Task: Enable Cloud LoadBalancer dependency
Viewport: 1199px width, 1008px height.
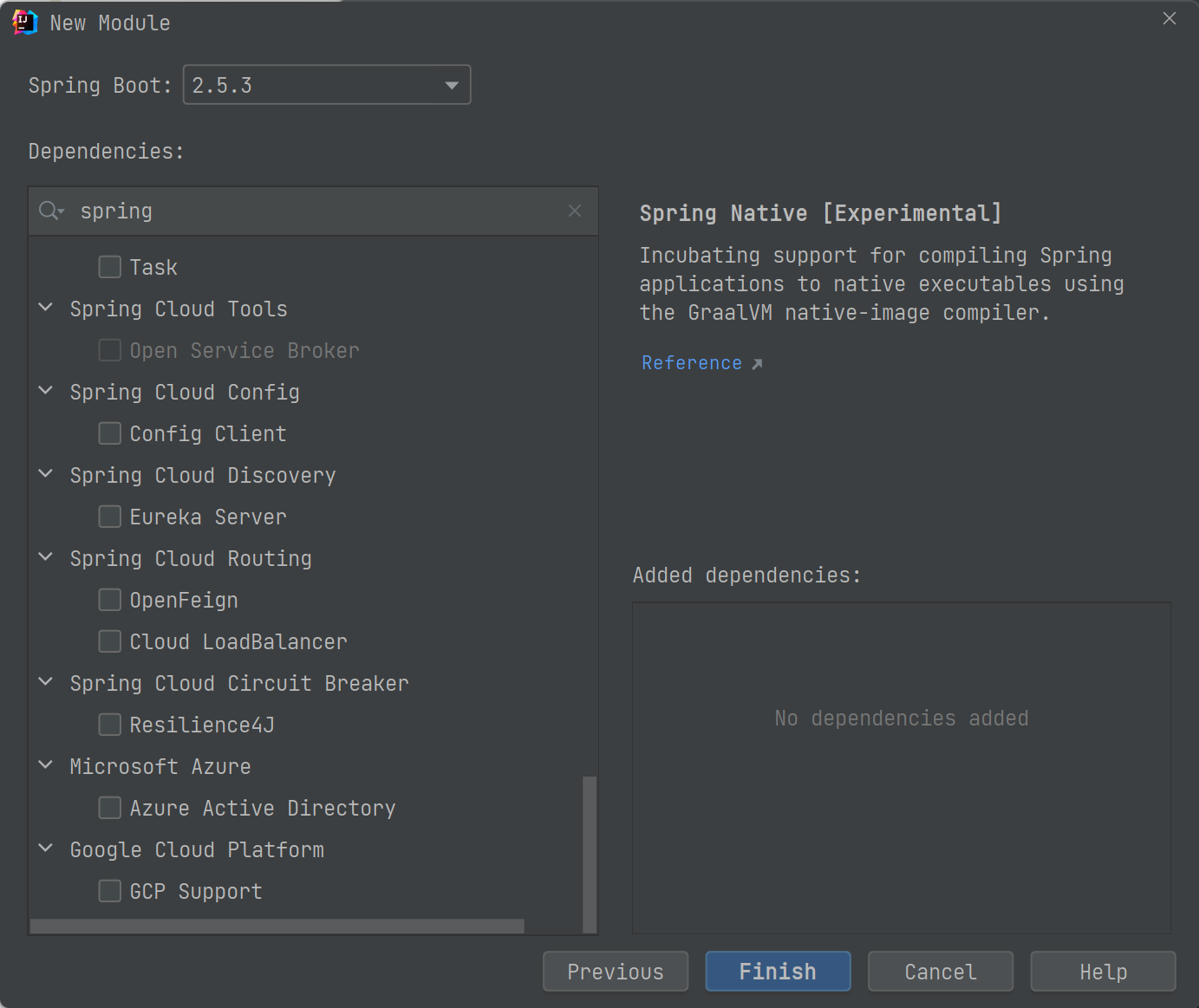Action: click(110, 641)
